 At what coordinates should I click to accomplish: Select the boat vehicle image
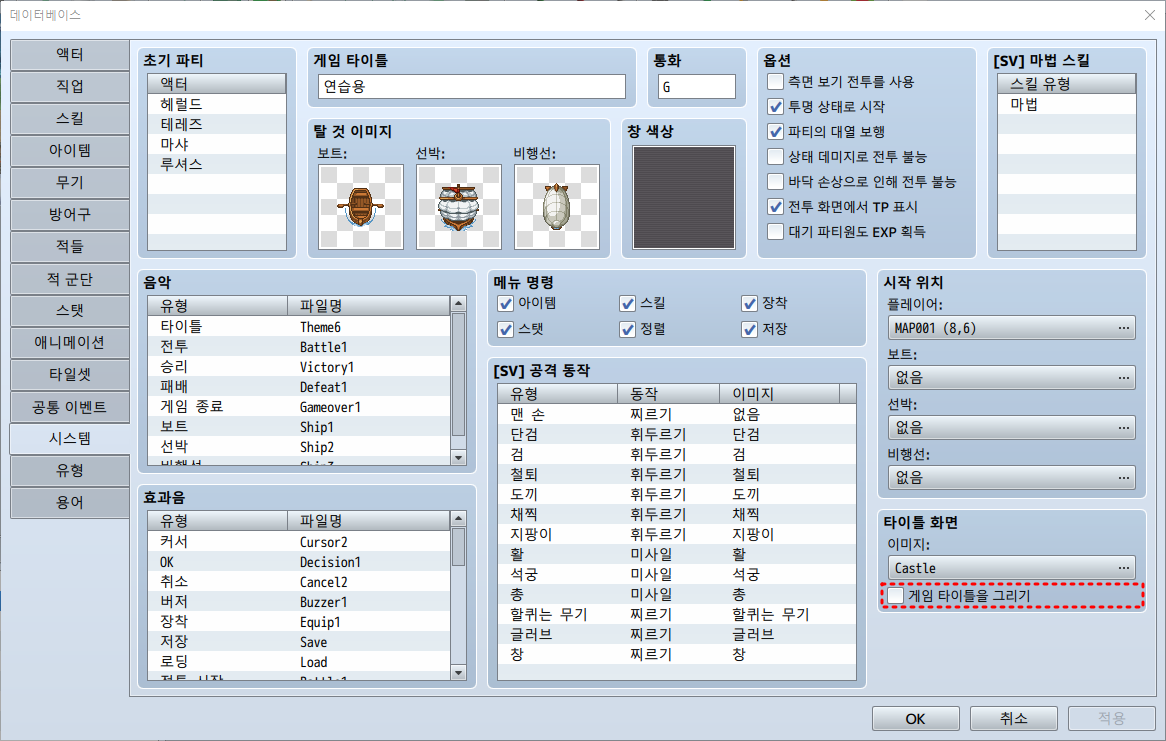[361, 207]
